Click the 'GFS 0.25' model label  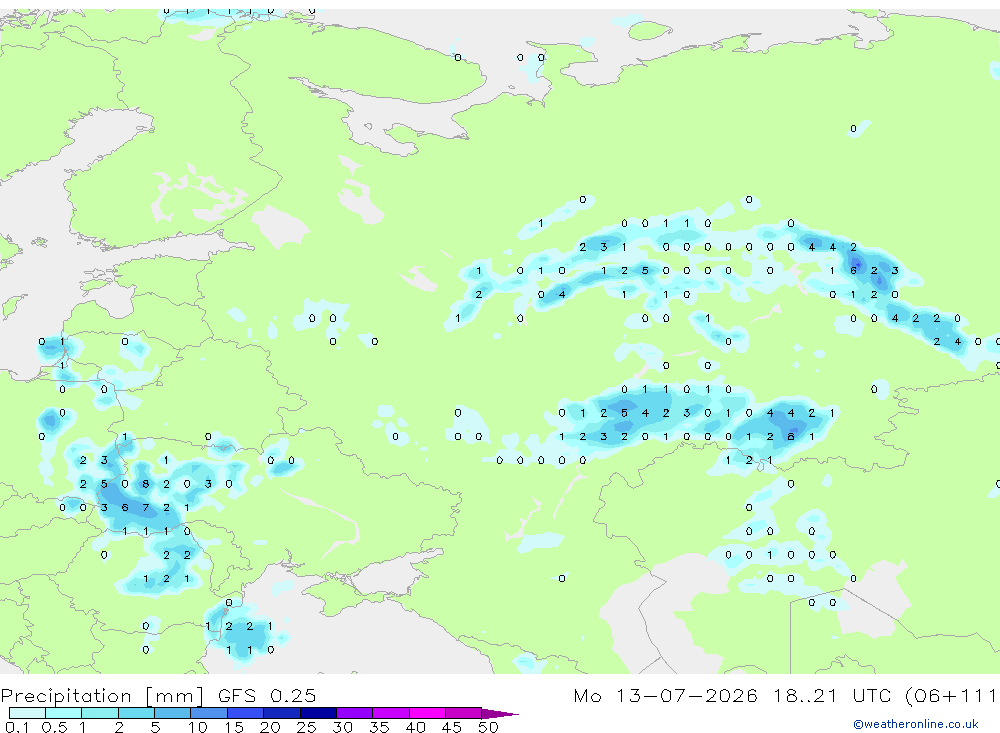tap(267, 696)
